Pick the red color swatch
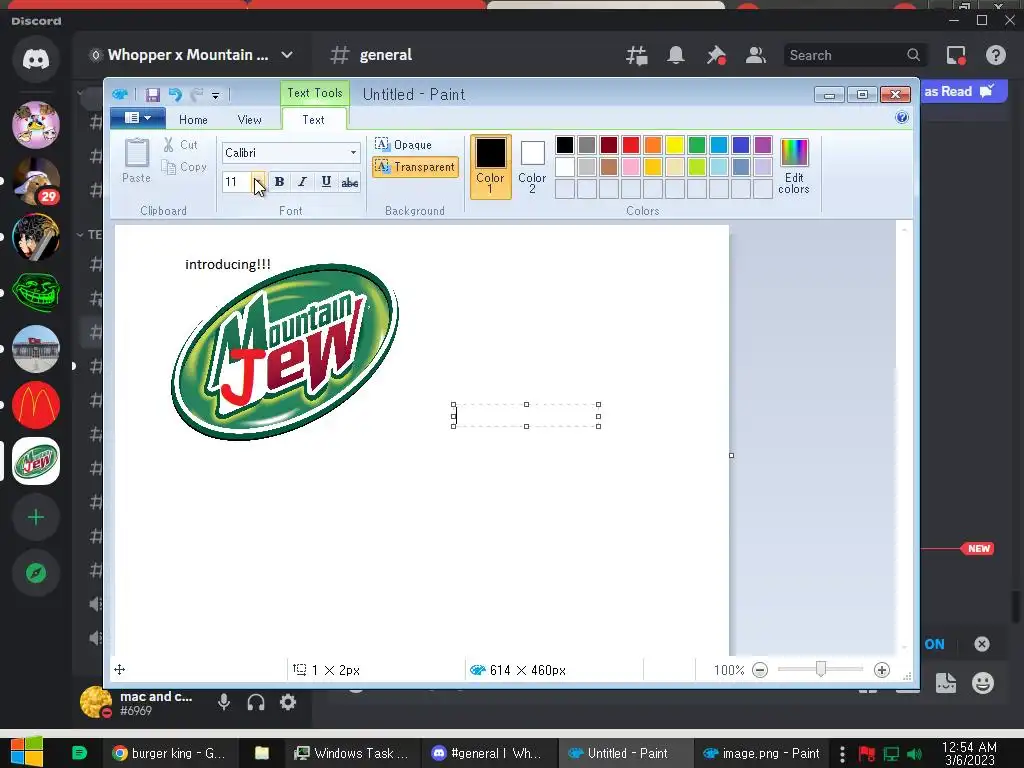This screenshot has height=768, width=1024. coord(631,145)
